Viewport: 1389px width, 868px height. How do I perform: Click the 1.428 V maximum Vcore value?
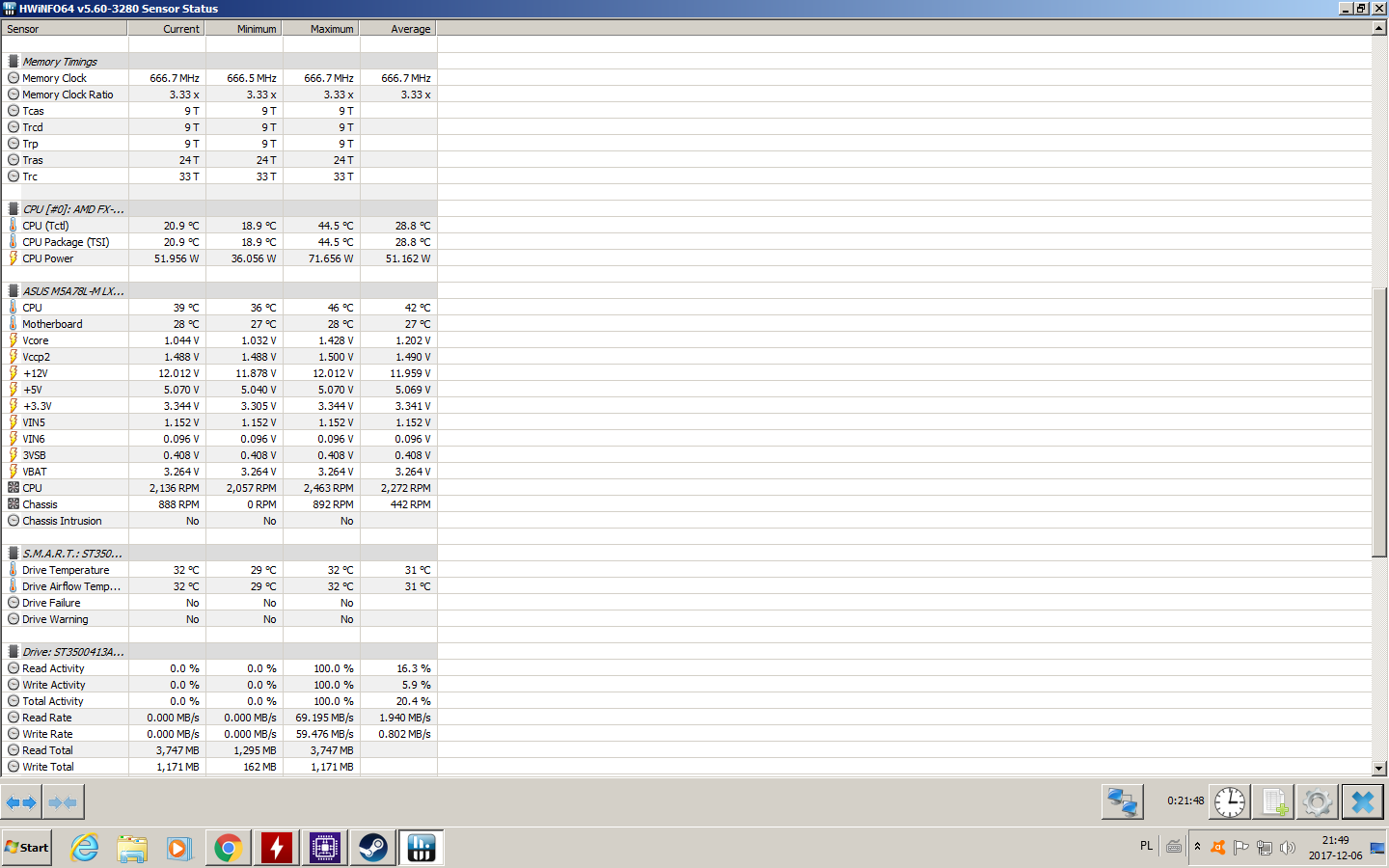(x=336, y=340)
